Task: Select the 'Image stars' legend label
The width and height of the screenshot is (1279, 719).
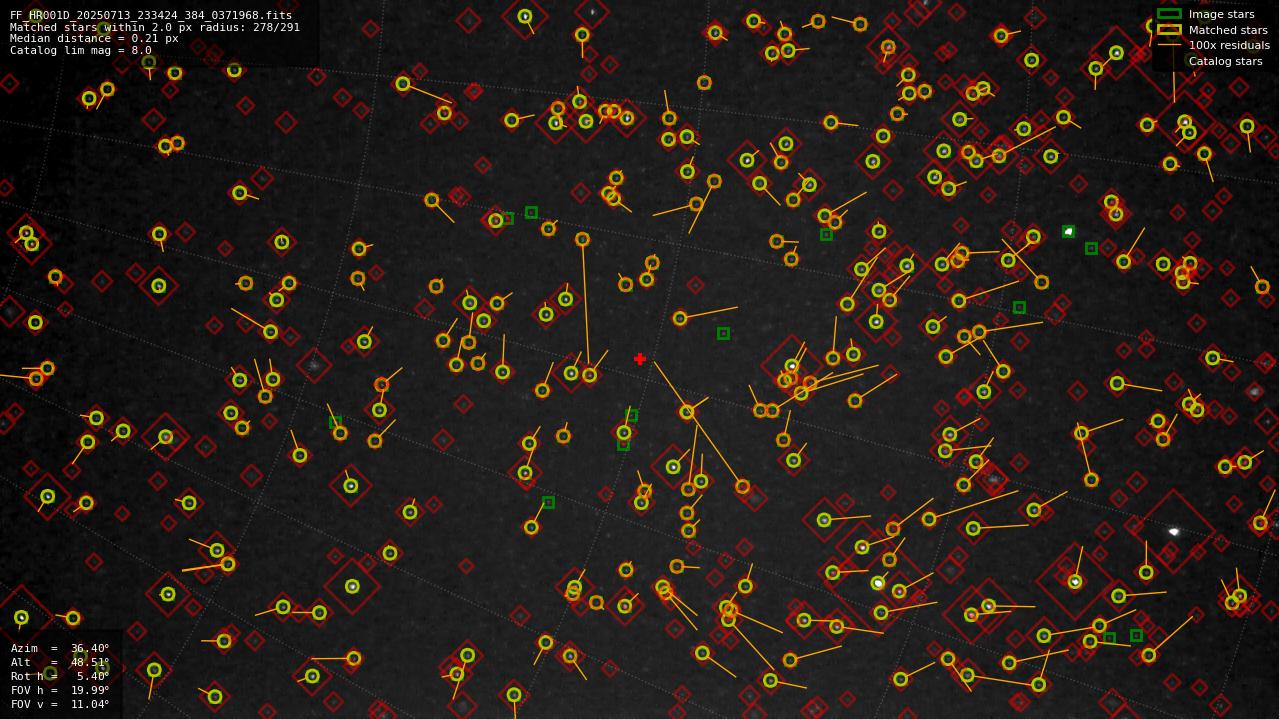Action: (x=1221, y=15)
